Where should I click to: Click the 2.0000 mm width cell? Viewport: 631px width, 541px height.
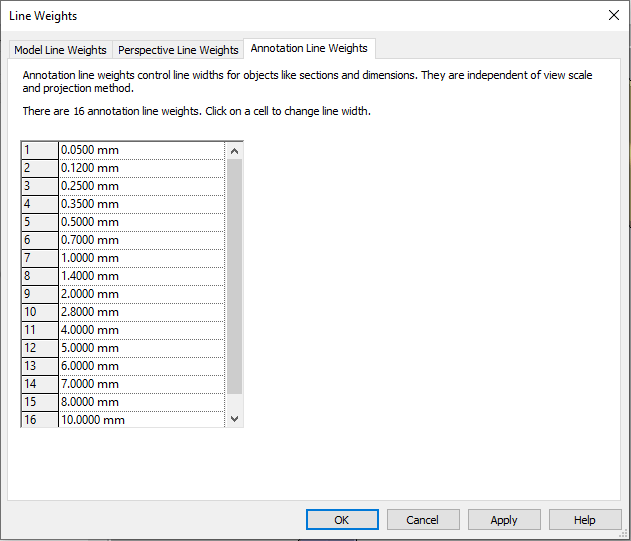[x=140, y=294]
